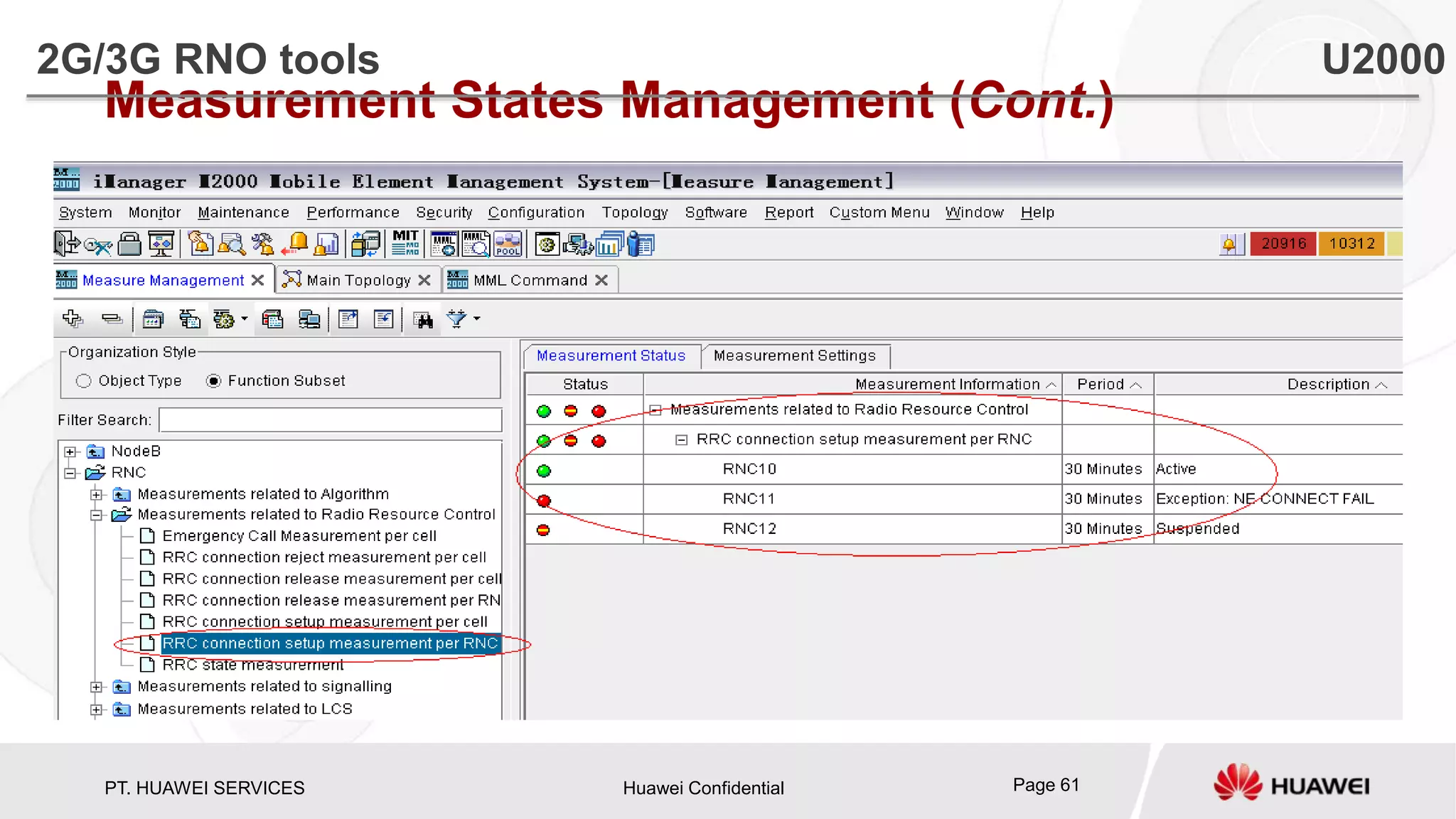
Task: Click the Status column header
Action: [585, 385]
